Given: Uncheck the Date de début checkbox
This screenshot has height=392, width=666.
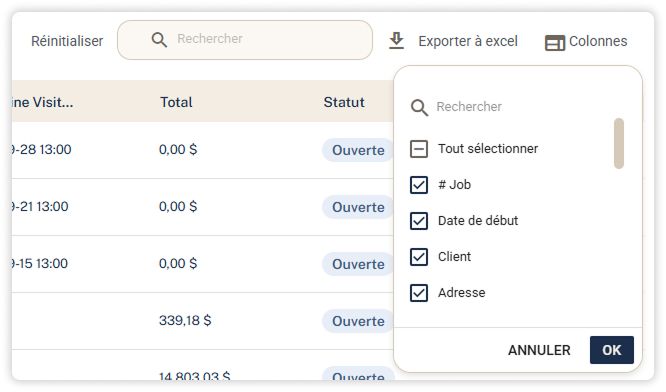Looking at the screenshot, I should (419, 221).
